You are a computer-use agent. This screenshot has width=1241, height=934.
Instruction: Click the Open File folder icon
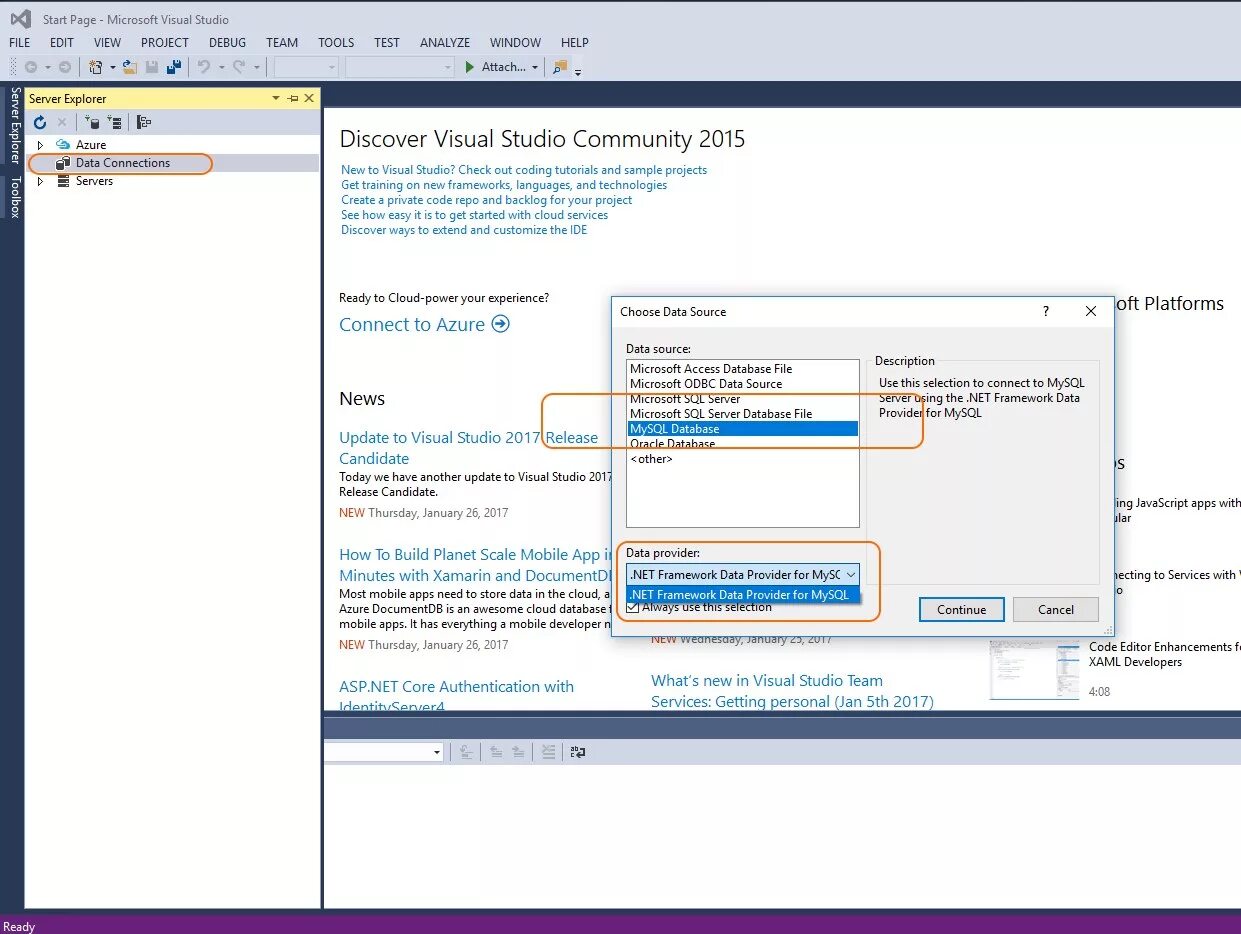tap(130, 67)
